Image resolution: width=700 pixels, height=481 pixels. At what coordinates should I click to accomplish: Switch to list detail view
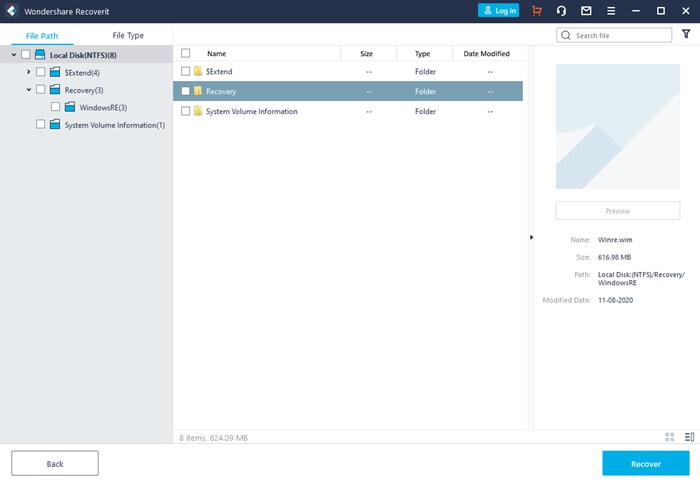pos(689,437)
